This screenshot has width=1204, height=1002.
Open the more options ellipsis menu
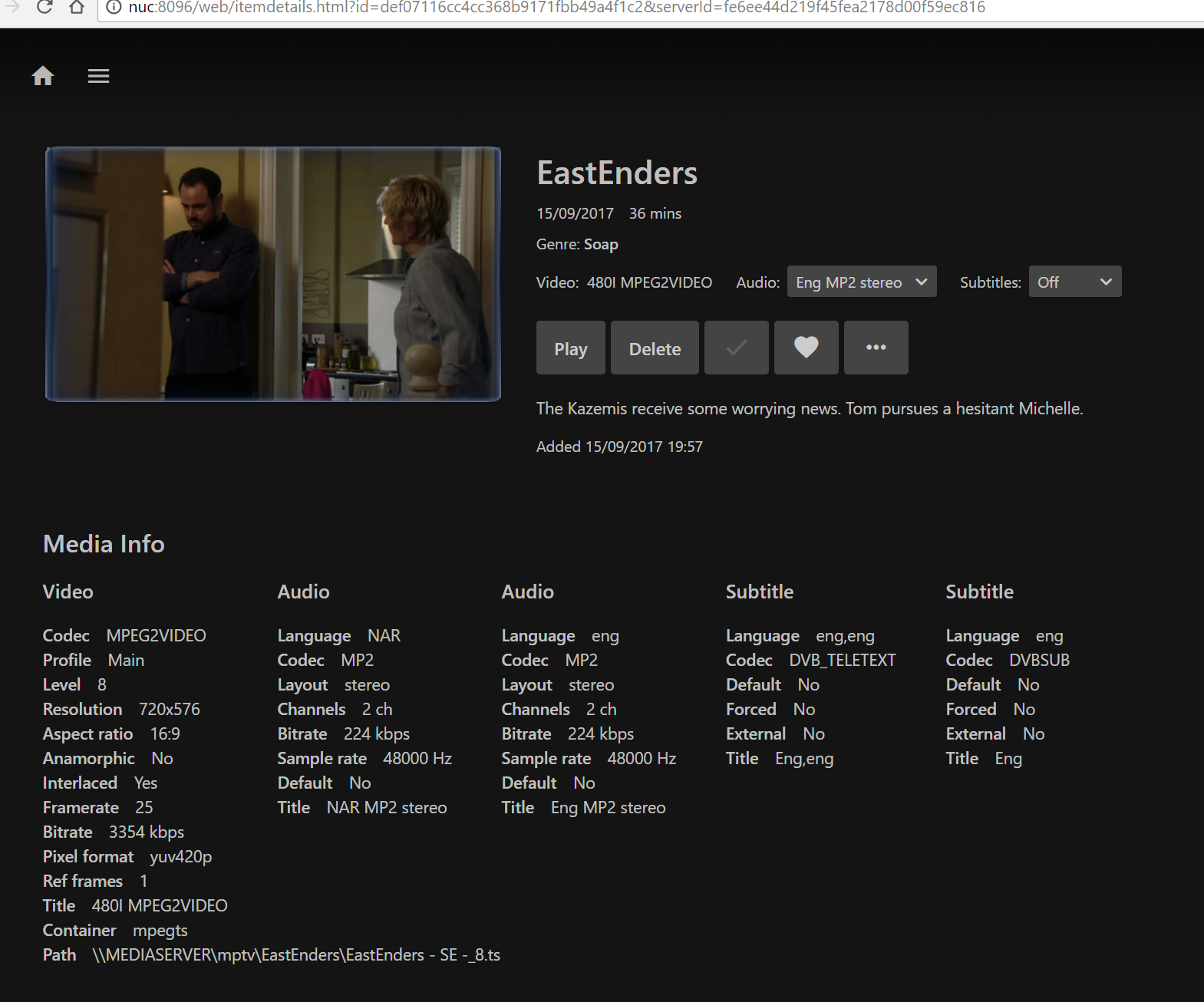[x=876, y=348]
